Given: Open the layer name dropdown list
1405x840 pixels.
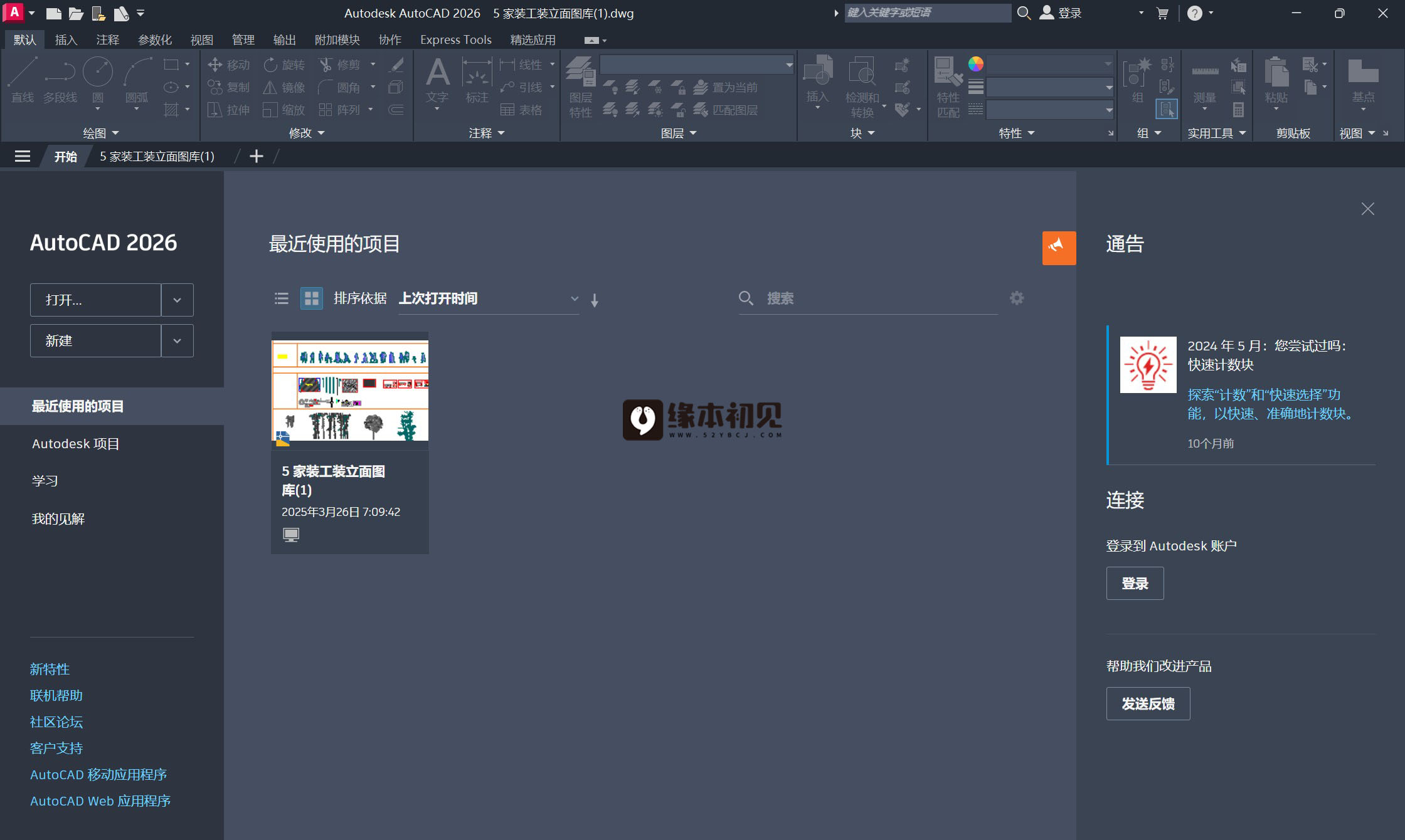Looking at the screenshot, I should tap(697, 65).
